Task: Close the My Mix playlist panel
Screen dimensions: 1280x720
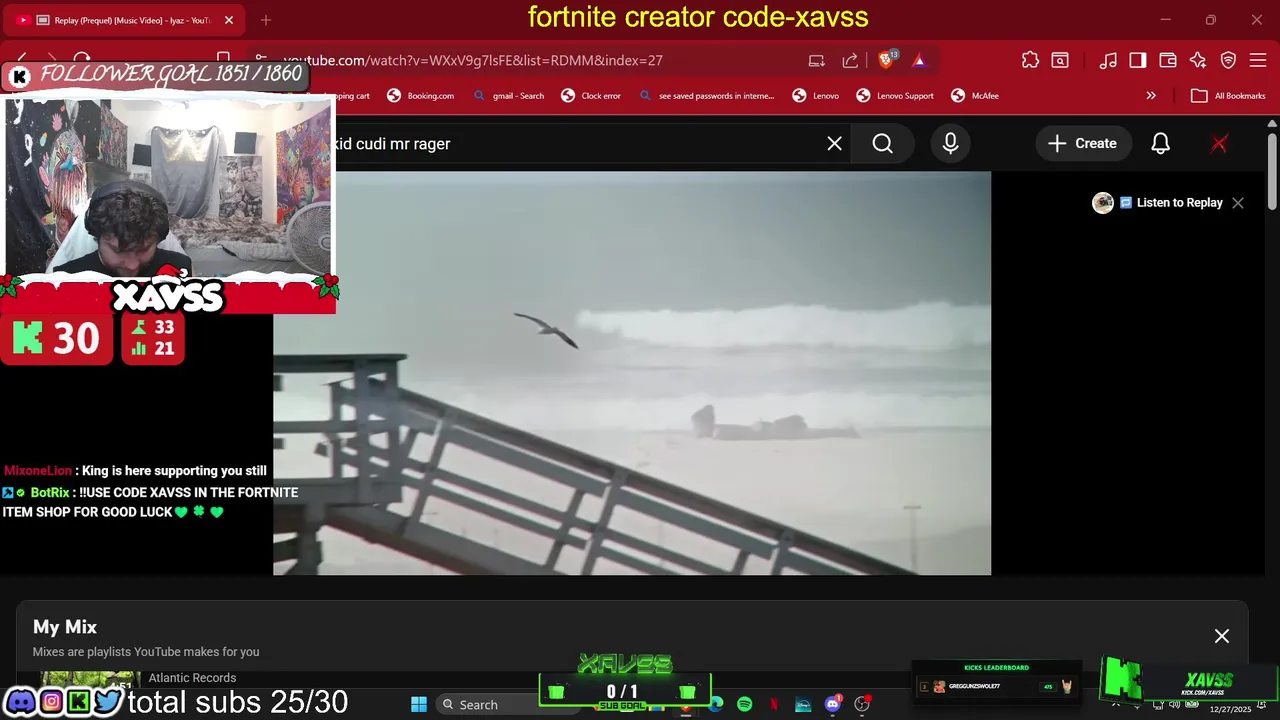Action: [1222, 636]
